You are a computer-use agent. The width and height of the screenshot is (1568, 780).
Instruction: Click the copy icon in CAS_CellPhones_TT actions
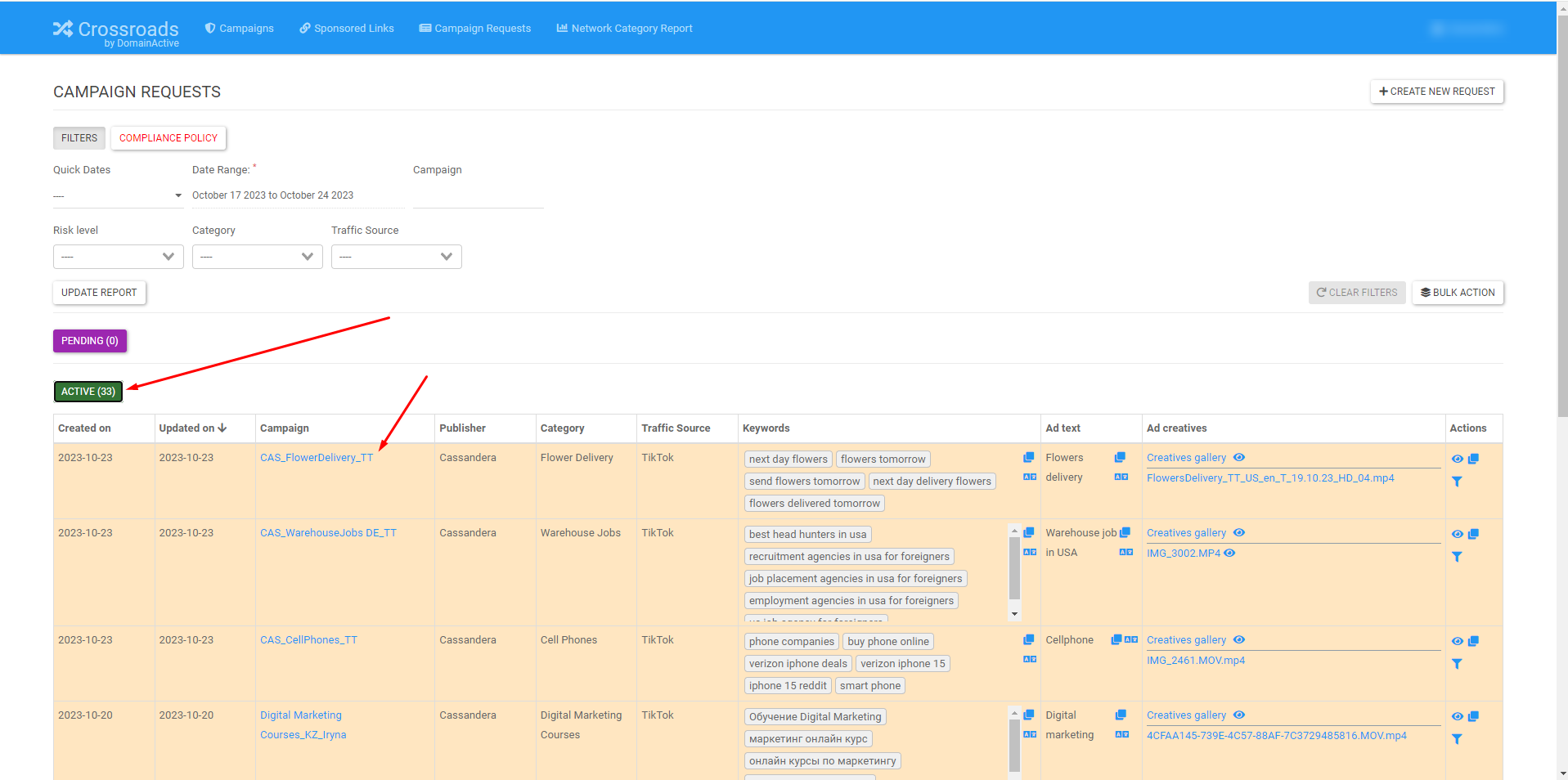tap(1473, 641)
